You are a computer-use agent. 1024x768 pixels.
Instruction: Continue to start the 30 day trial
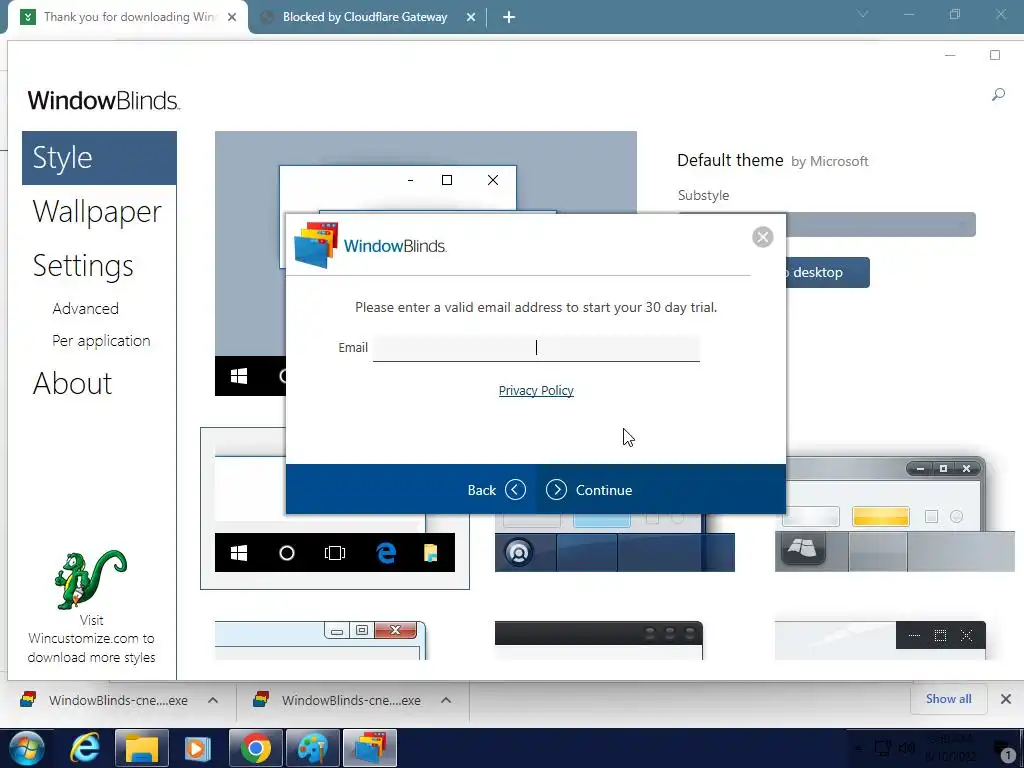(589, 490)
